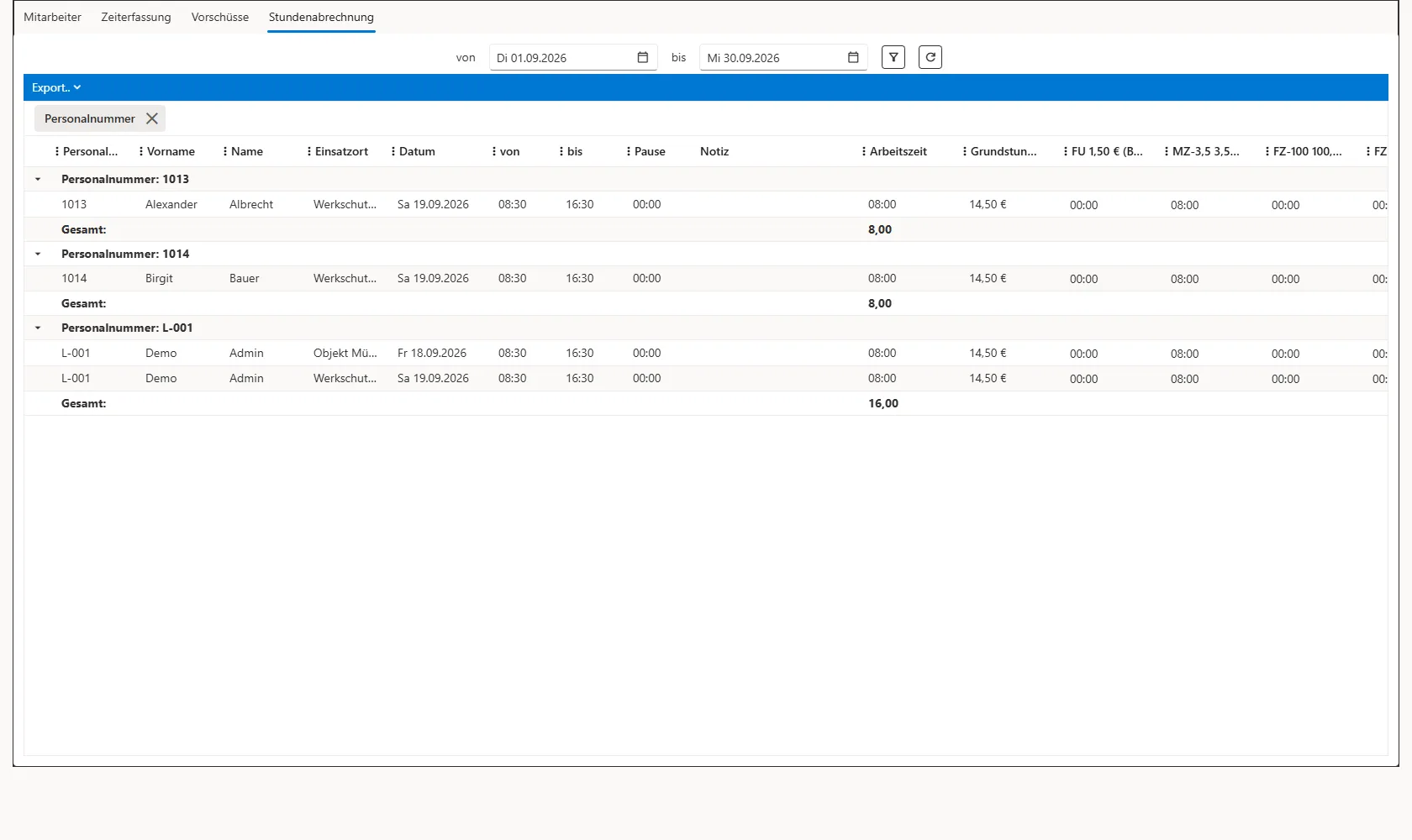Select the 'Bauer' surname cell

(245, 278)
